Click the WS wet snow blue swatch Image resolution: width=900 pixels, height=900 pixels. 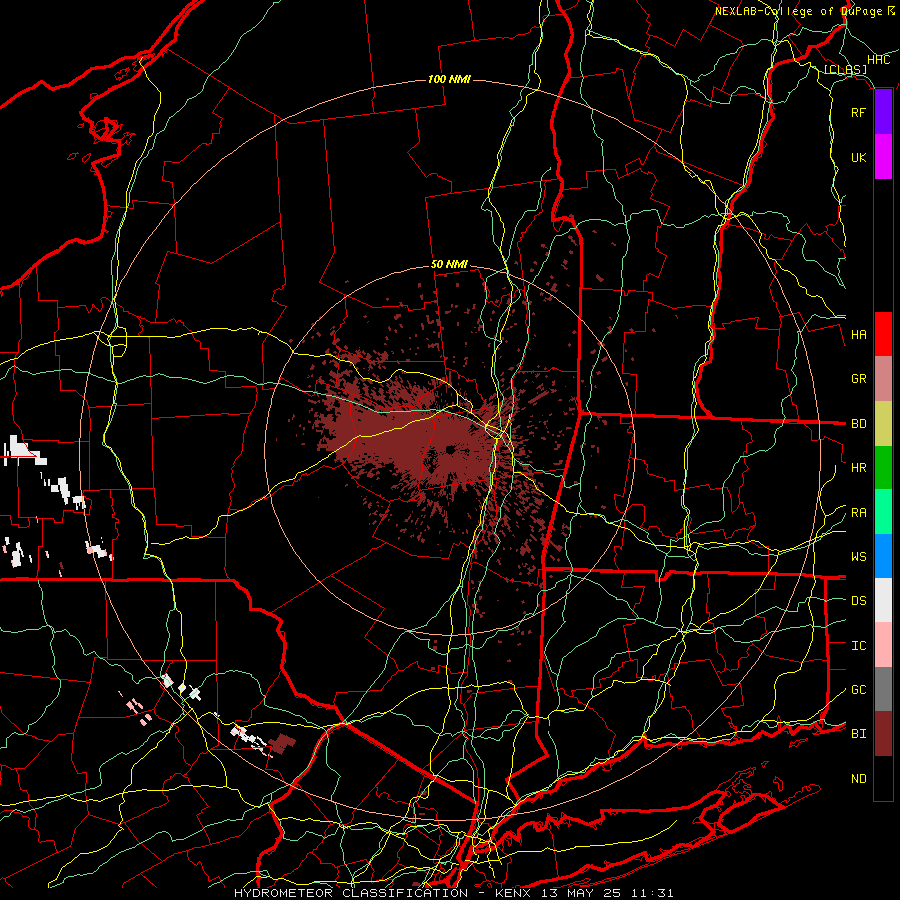[x=883, y=556]
